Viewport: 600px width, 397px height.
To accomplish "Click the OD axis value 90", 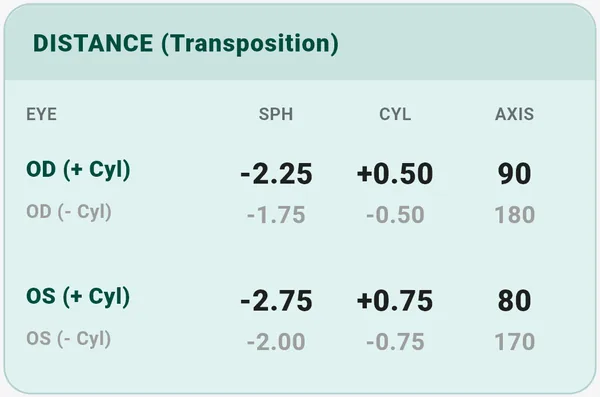I will (514, 174).
